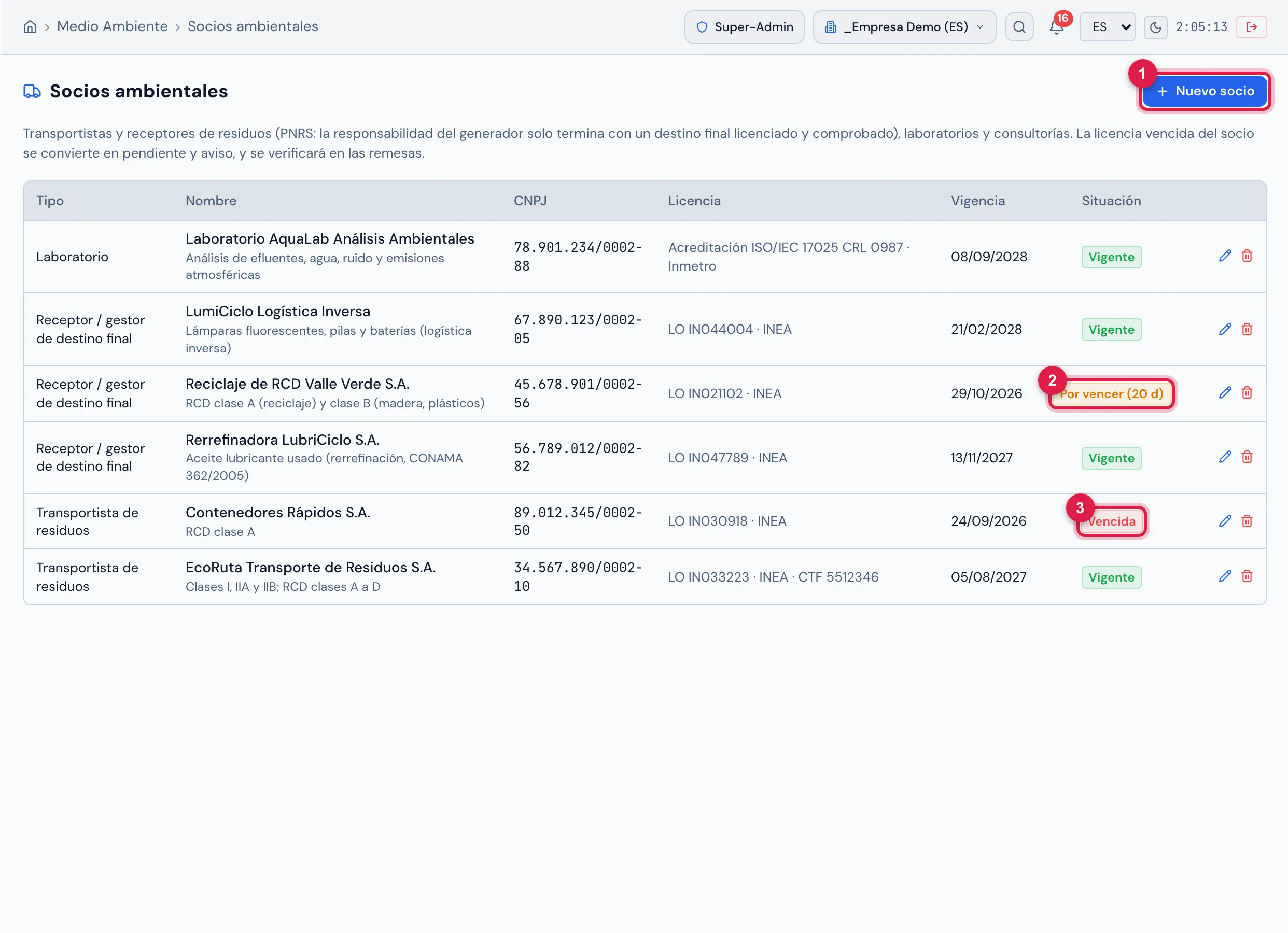Delete LumiCiclo Logística Inversa row
Screen dimensions: 1288x933
pos(1247,329)
